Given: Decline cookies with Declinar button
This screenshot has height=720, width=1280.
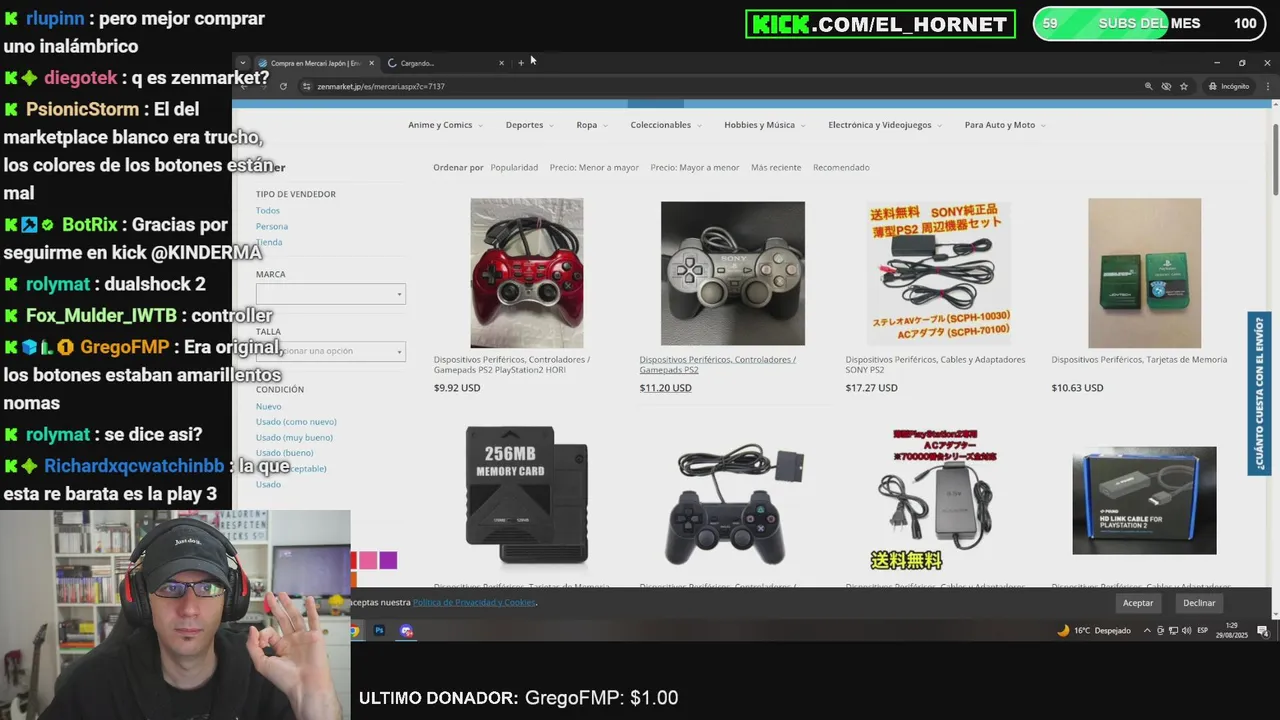Looking at the screenshot, I should 1199,603.
